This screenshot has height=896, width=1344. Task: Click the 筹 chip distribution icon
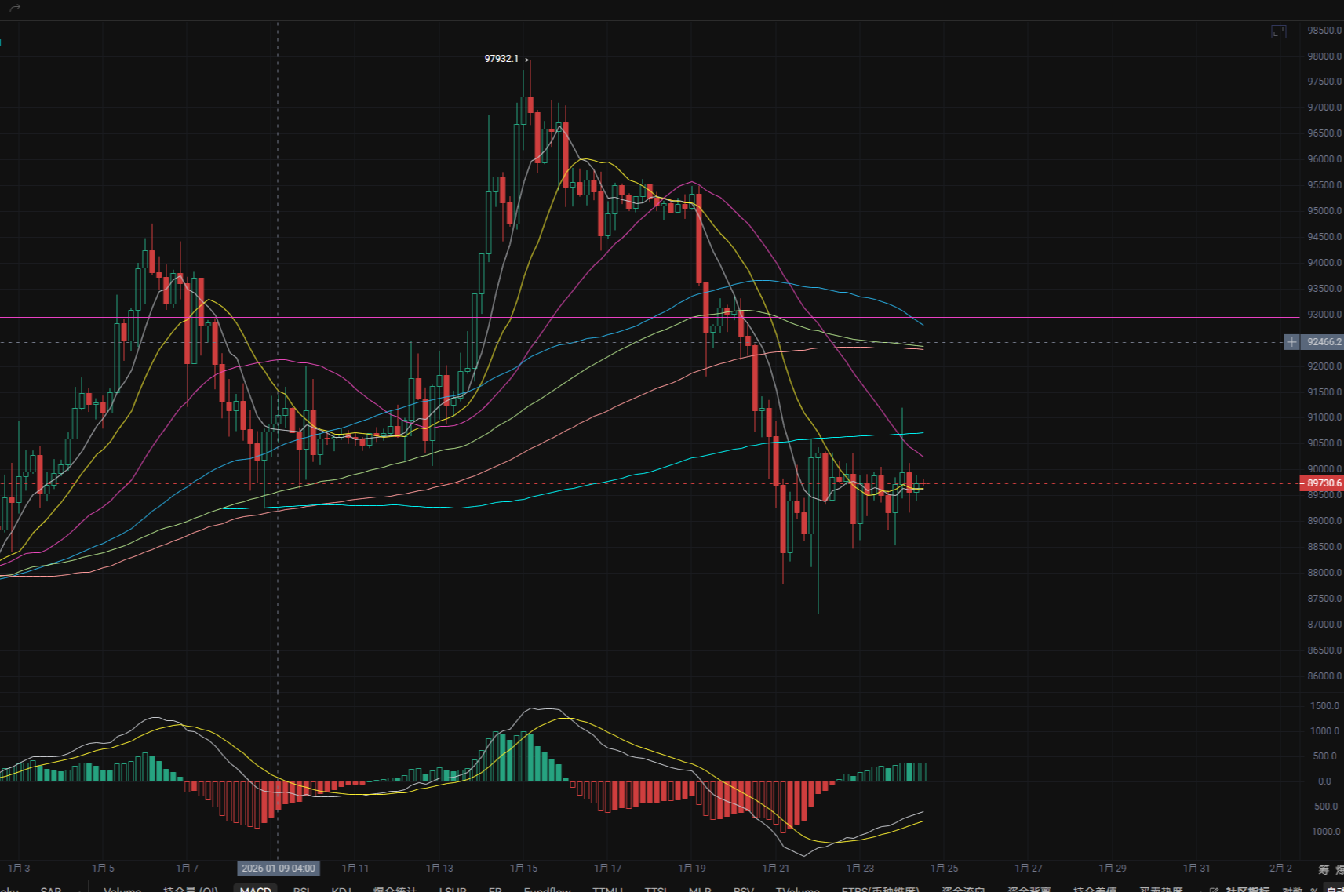pos(1324,869)
